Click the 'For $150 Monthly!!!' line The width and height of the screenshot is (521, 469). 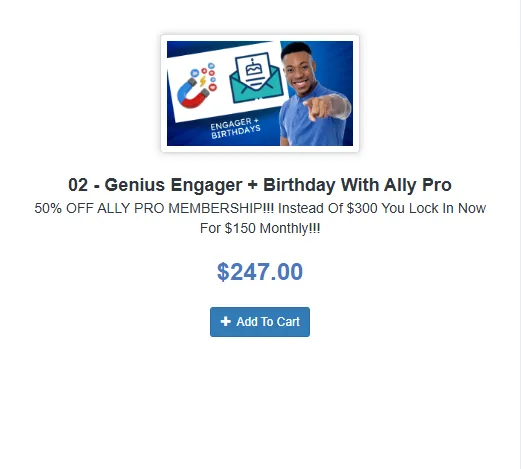(260, 228)
